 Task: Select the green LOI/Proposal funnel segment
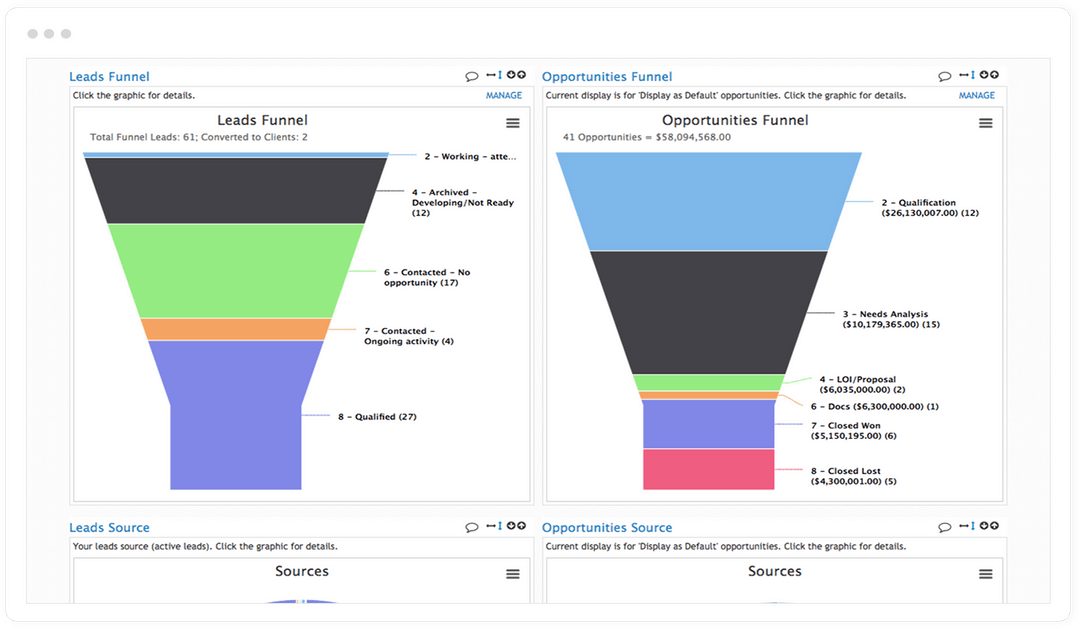[x=709, y=382]
